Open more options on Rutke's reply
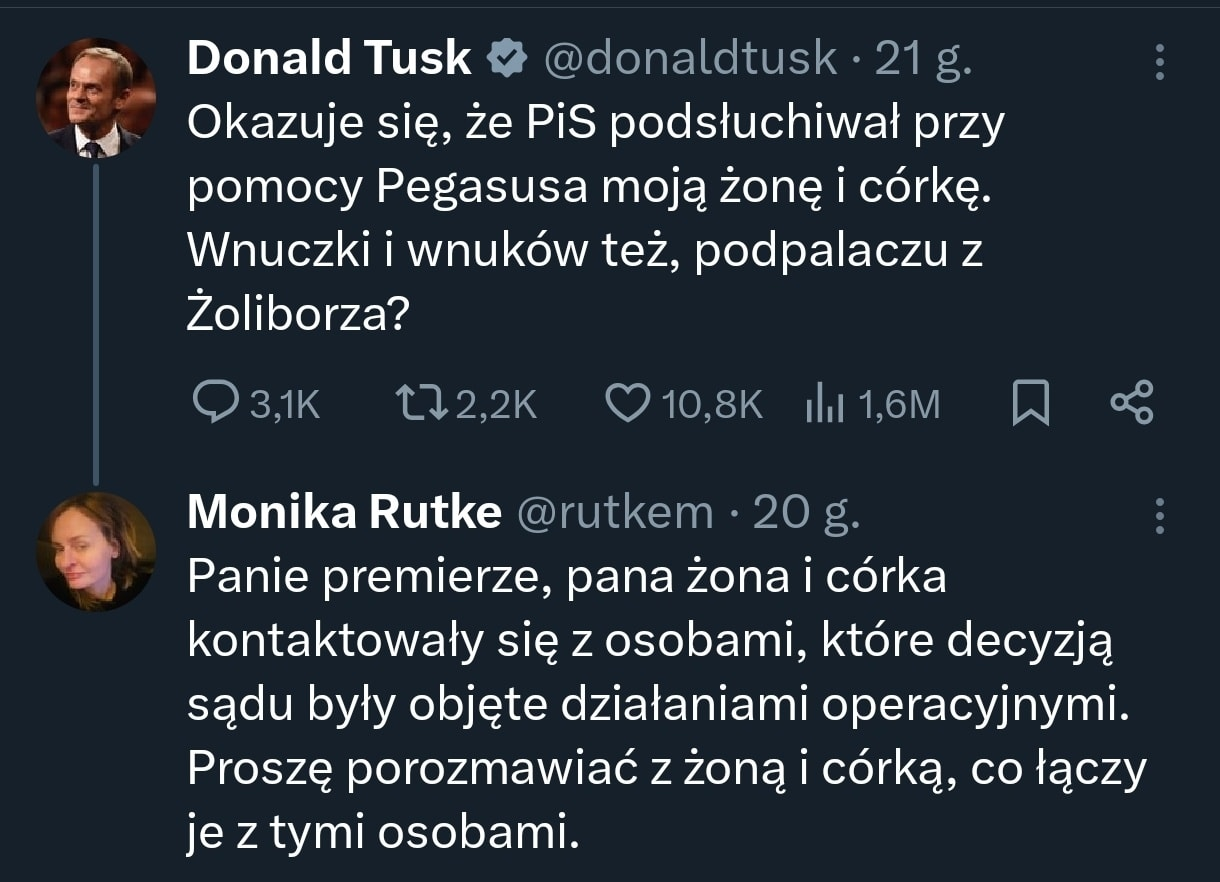The image size is (1220, 882). click(x=1160, y=514)
